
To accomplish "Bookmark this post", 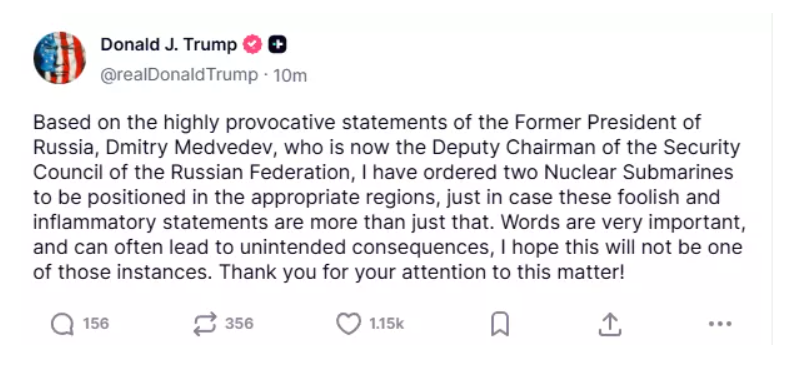I will point(500,324).
